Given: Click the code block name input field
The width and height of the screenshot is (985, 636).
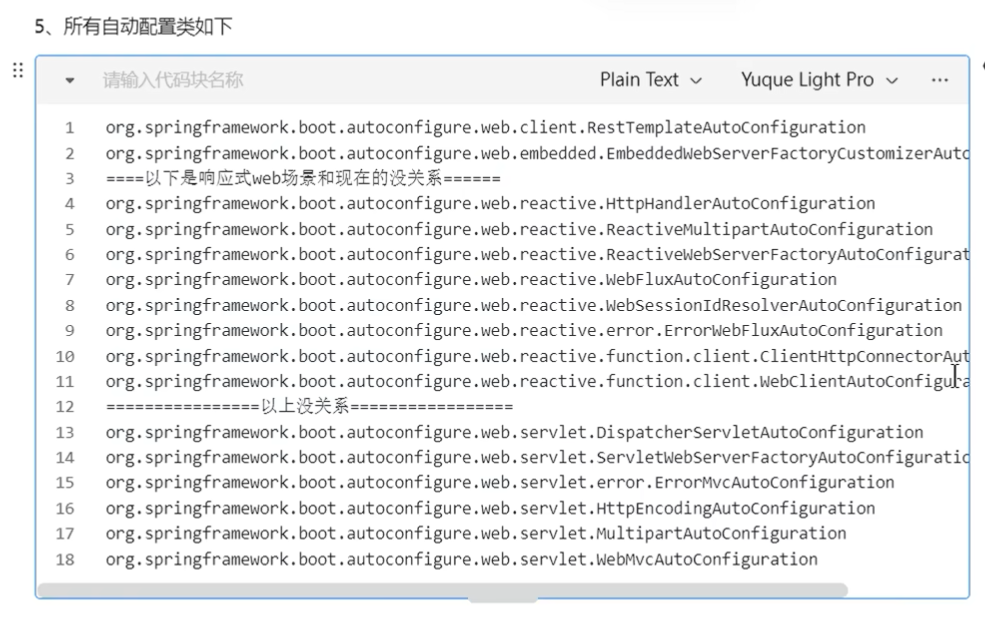Looking at the screenshot, I should click(173, 80).
